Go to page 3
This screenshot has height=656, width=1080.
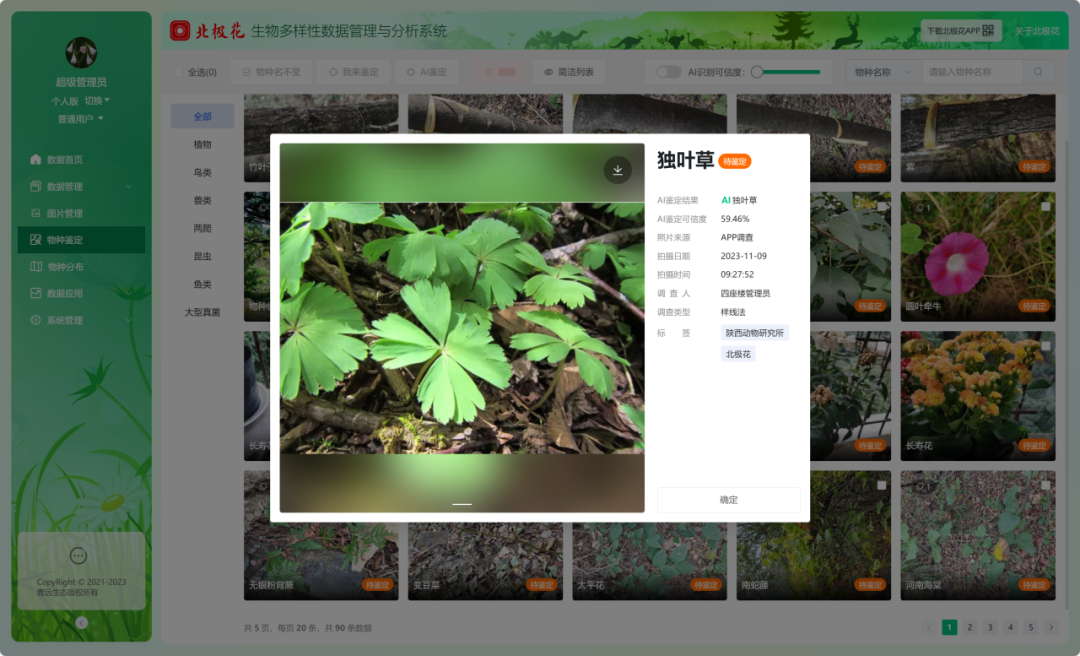tap(990, 627)
